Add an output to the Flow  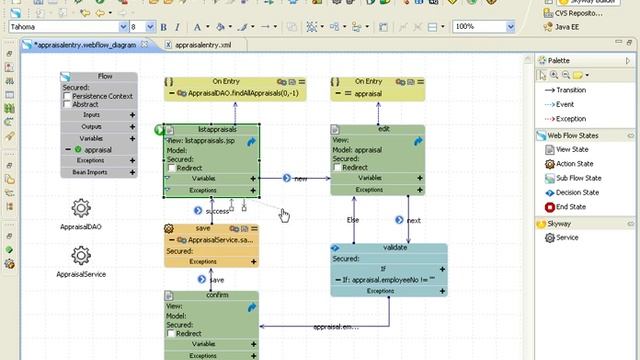pos(132,127)
